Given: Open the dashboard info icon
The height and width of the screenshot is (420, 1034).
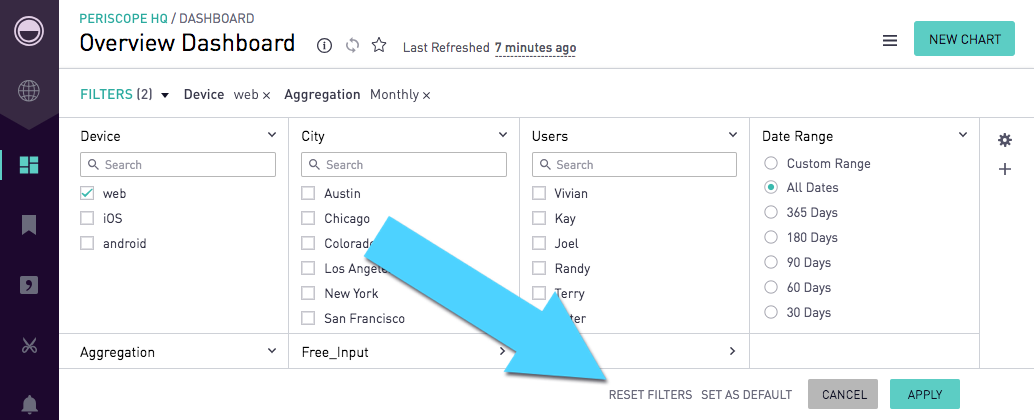Looking at the screenshot, I should (x=324, y=45).
